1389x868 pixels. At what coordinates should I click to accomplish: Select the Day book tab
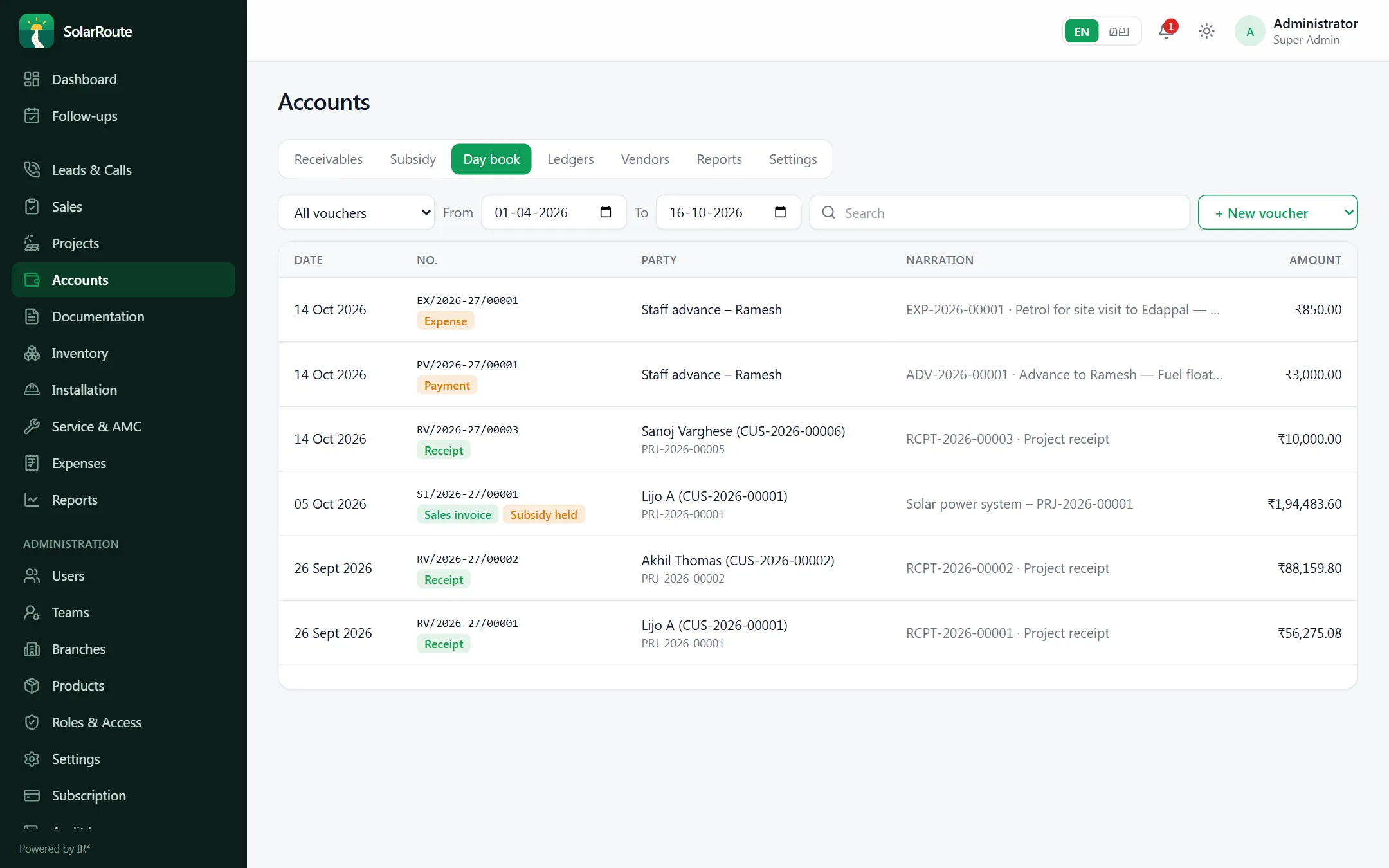click(491, 159)
